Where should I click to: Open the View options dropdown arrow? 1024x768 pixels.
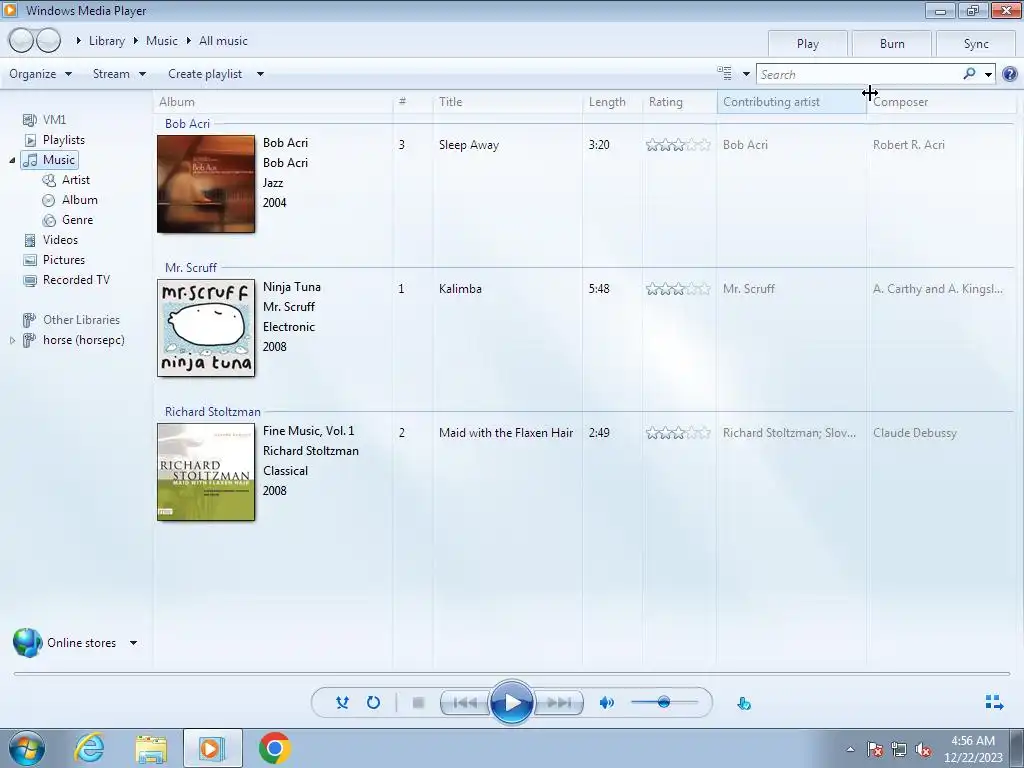tap(746, 74)
